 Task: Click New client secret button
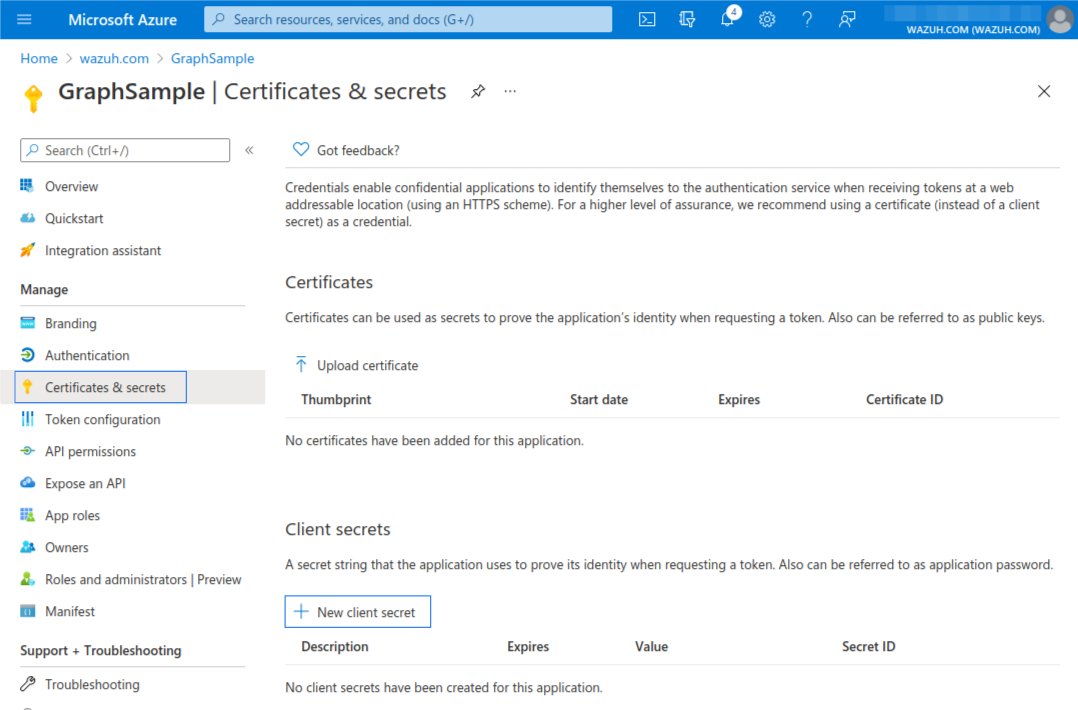click(x=357, y=612)
